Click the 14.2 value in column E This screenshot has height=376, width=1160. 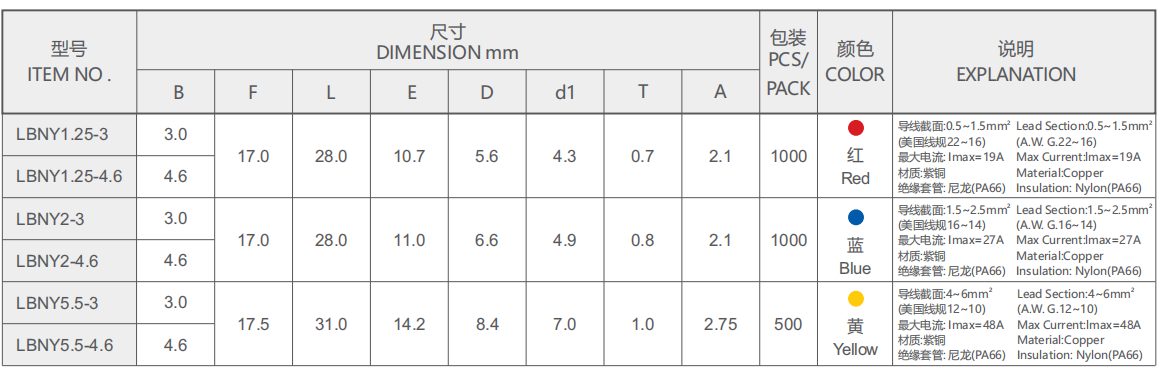(x=411, y=324)
